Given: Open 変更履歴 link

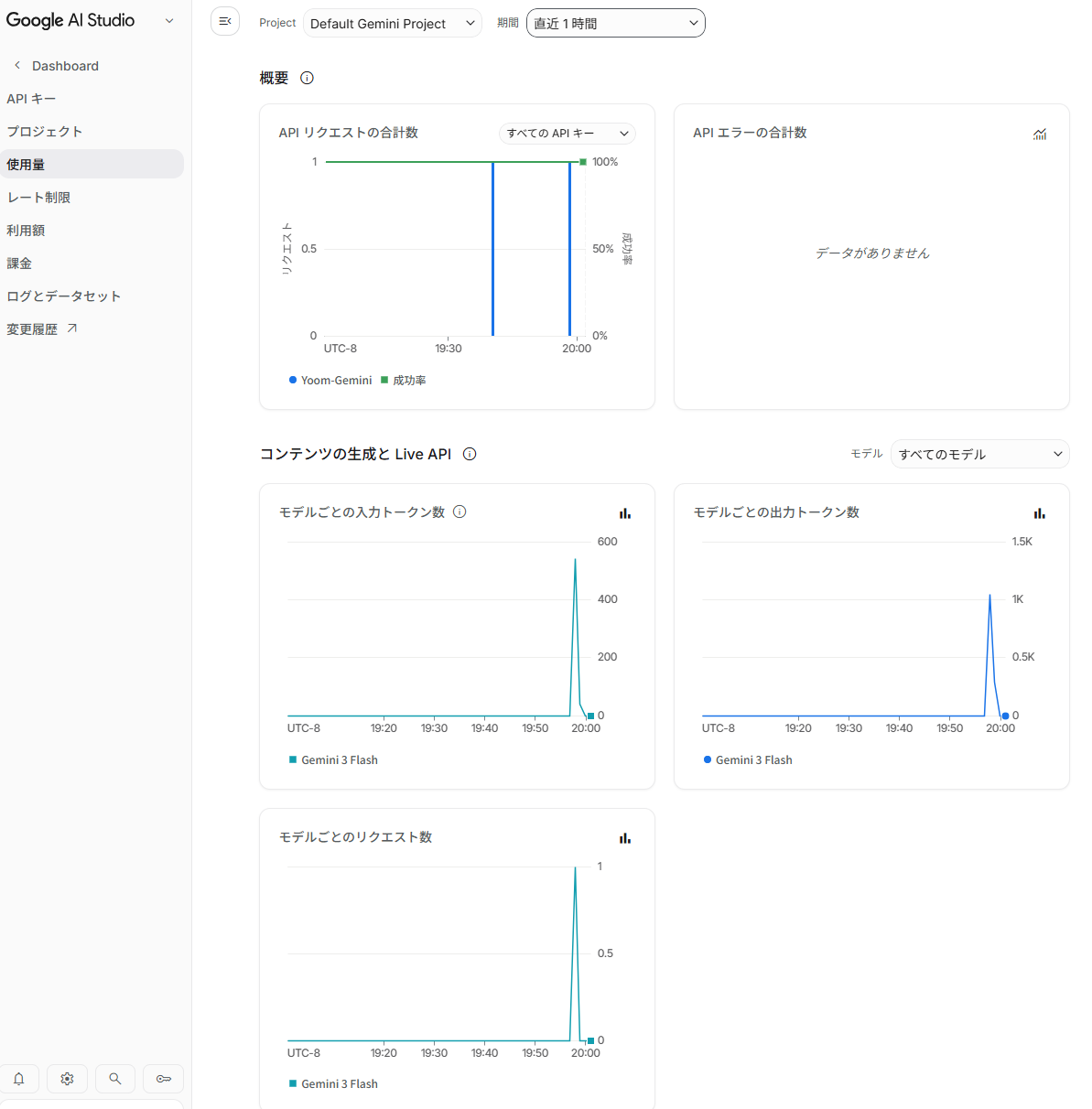Looking at the screenshot, I should click(x=32, y=329).
